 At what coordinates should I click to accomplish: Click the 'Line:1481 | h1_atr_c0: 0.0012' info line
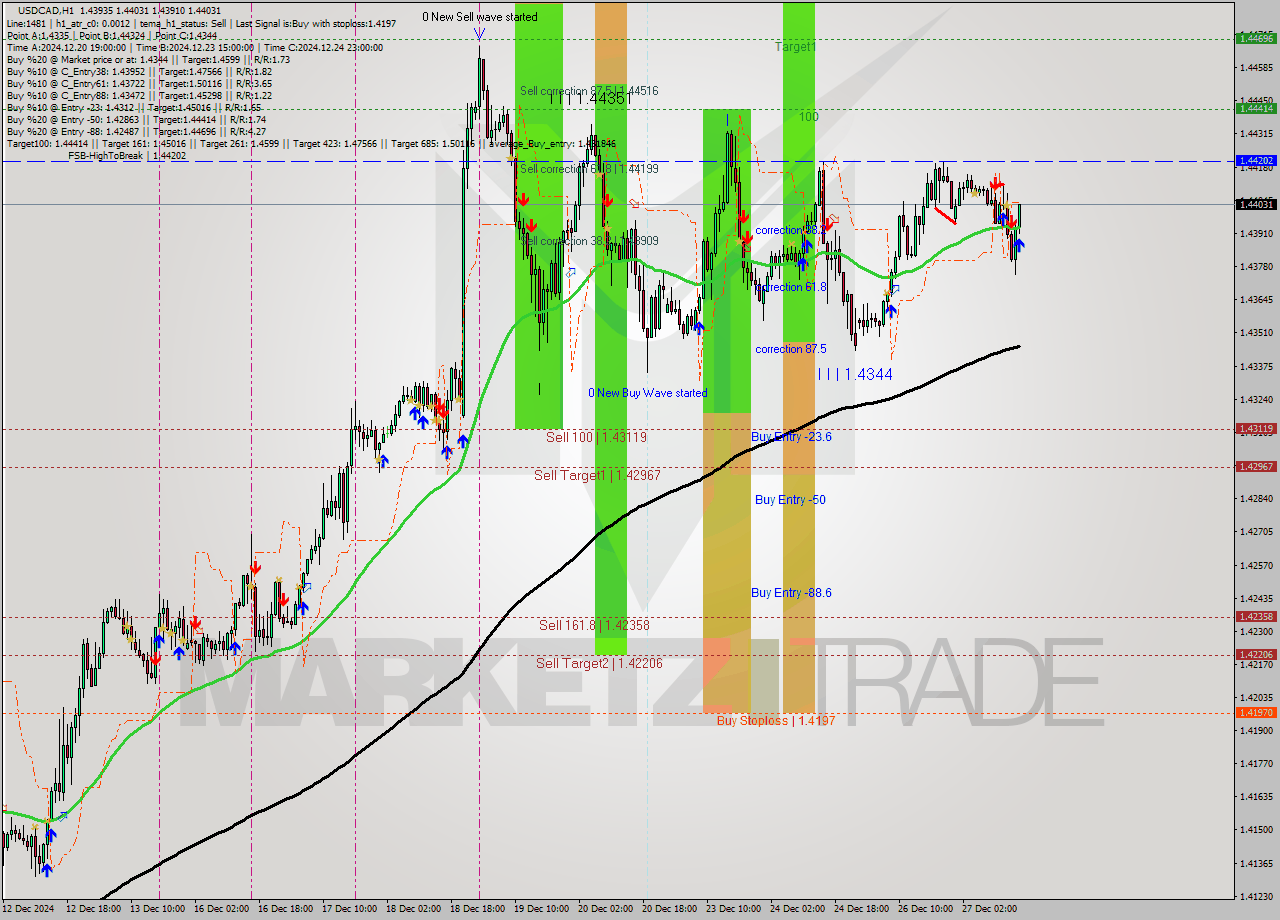tap(201, 23)
